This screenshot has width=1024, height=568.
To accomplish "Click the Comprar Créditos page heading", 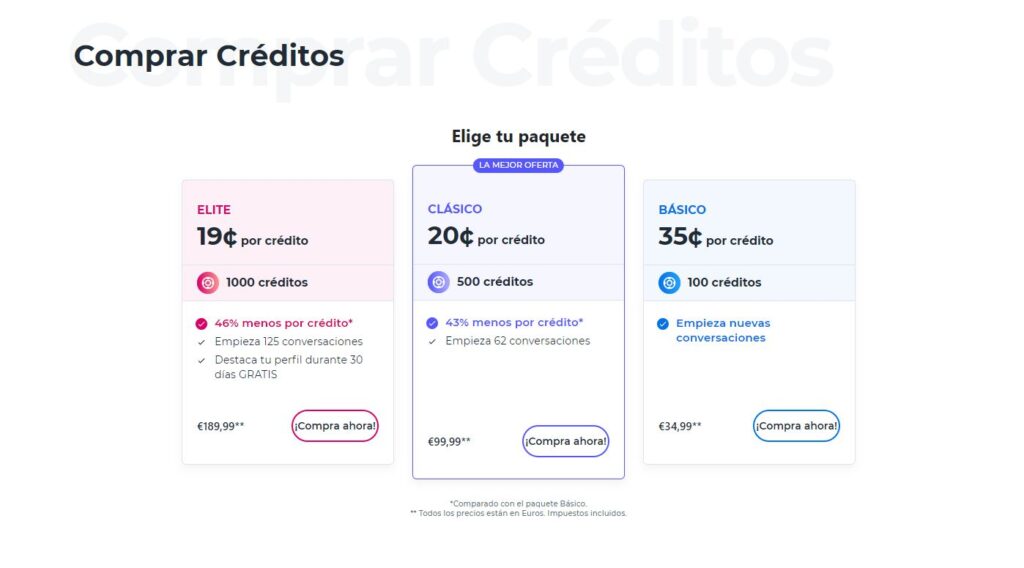I will [209, 56].
